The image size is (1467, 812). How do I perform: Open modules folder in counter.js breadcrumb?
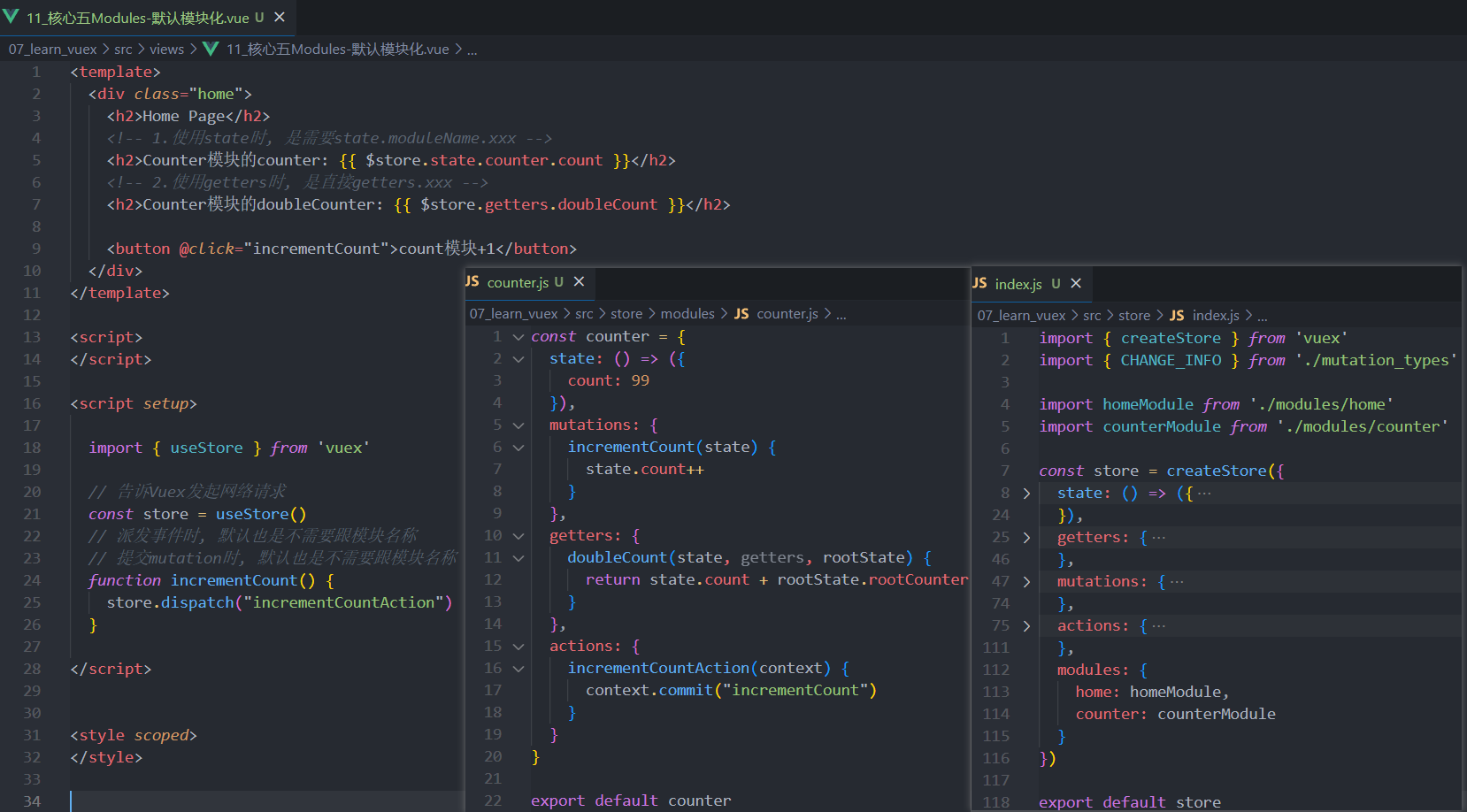pos(687,314)
